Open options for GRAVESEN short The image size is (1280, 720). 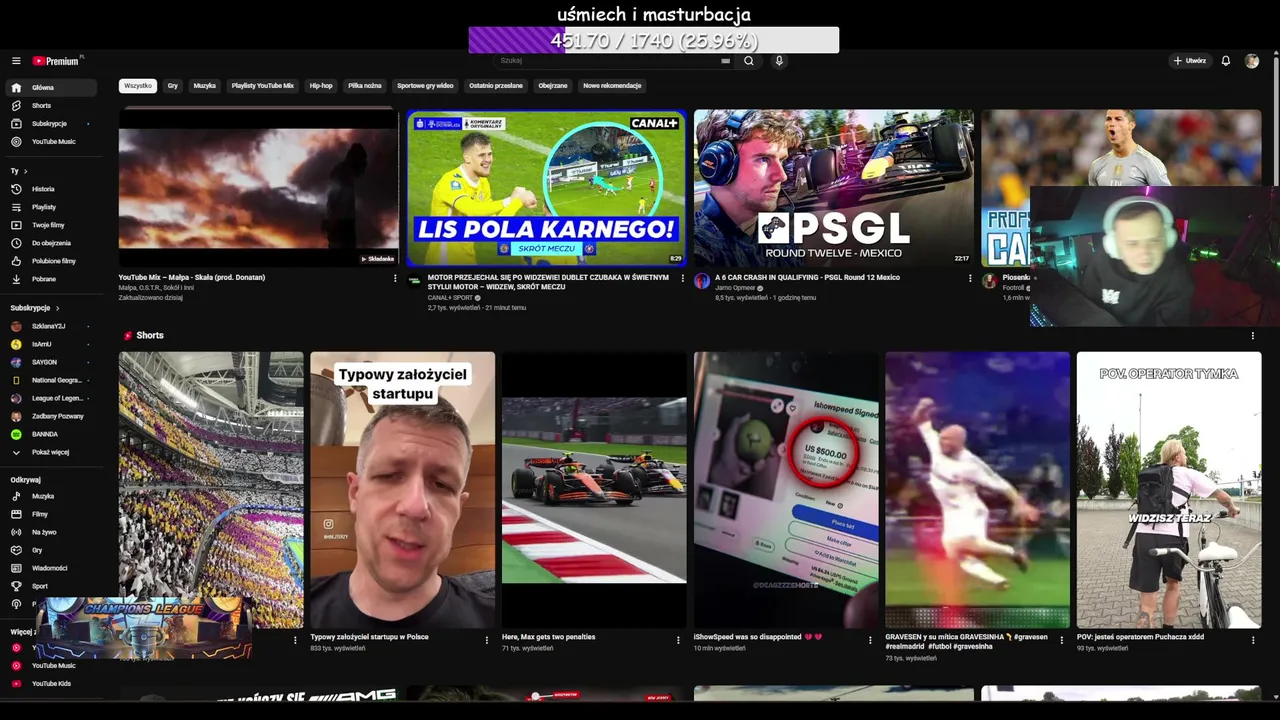pos(1062,640)
